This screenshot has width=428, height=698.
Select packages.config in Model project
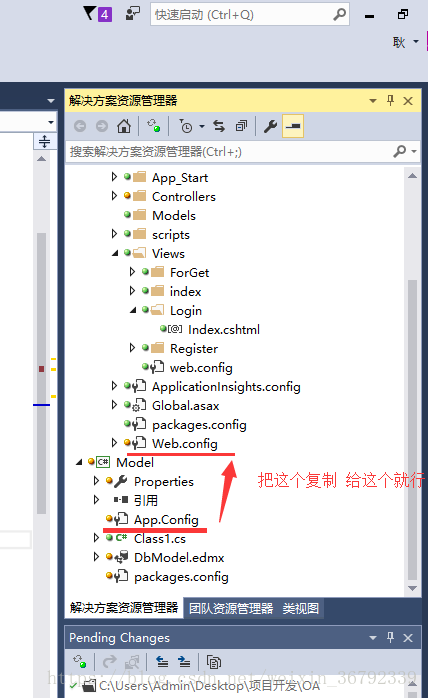[181, 577]
